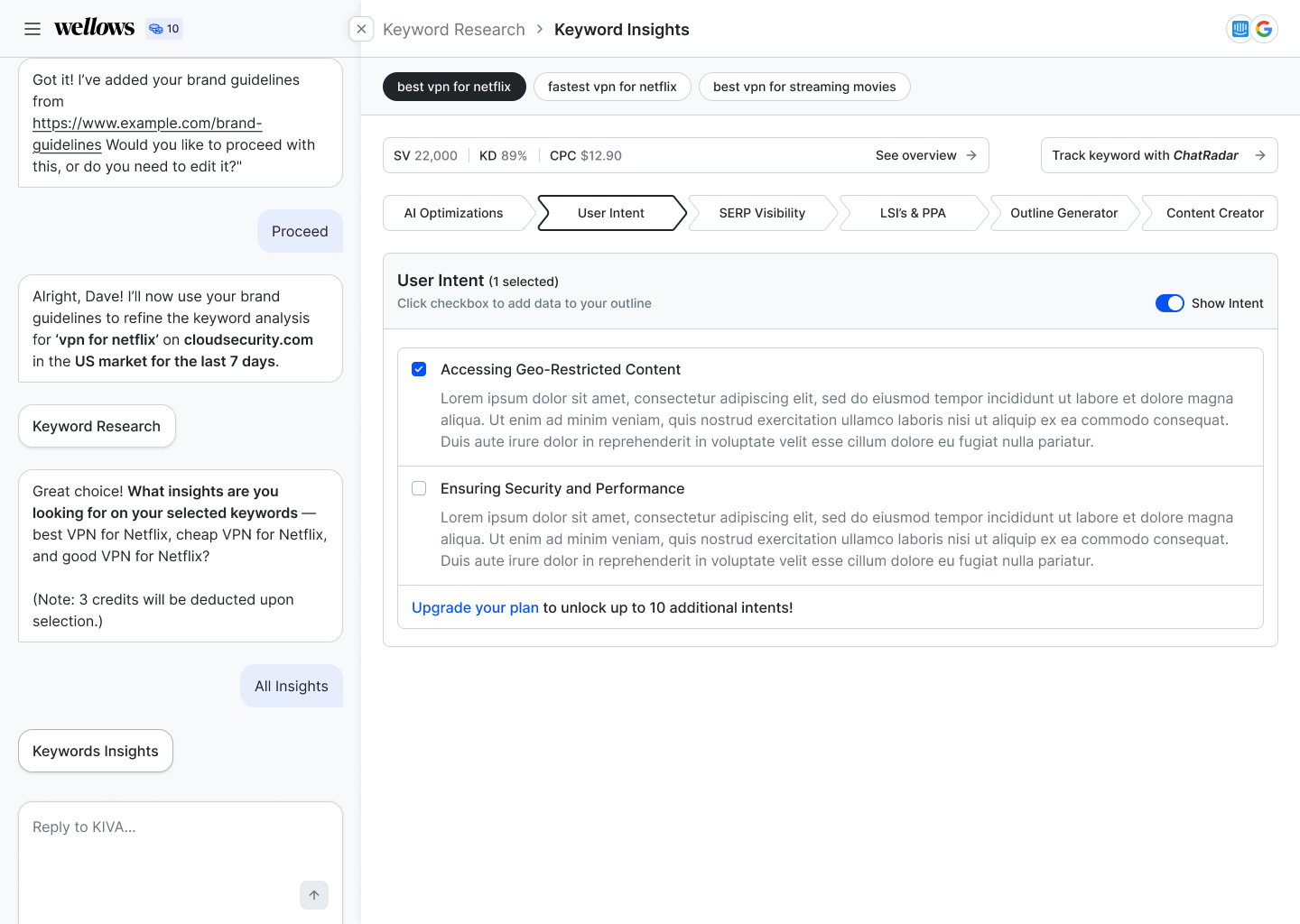Click the Keywords Insights chat button
The height and width of the screenshot is (924, 1300).
click(x=96, y=751)
